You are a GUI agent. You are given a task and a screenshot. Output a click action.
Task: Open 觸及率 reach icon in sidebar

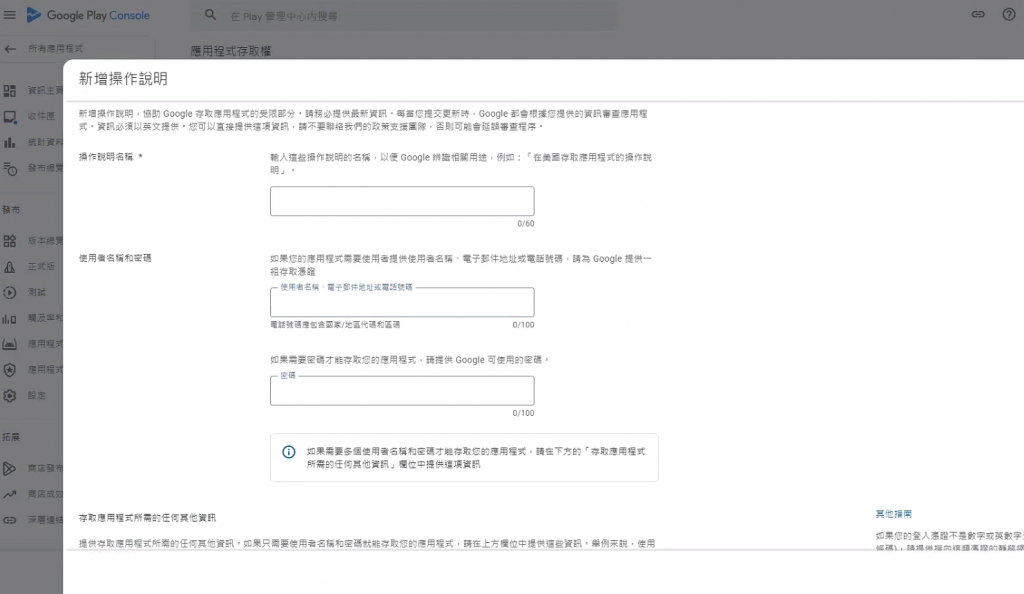(10, 319)
